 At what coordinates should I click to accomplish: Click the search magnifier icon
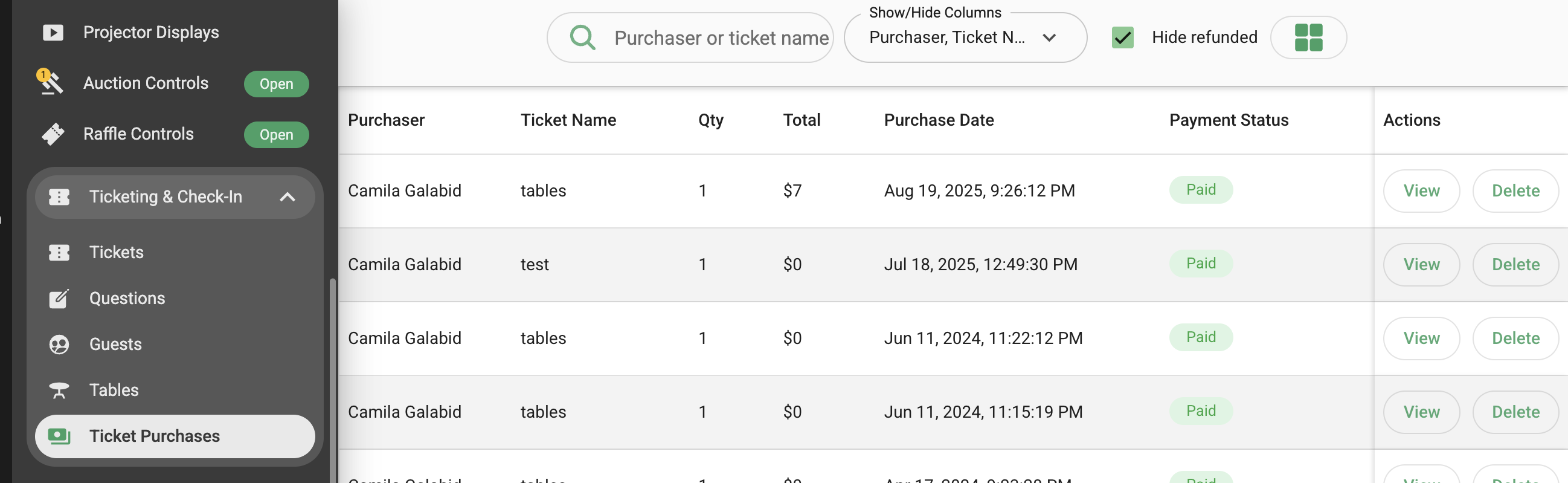coord(582,37)
